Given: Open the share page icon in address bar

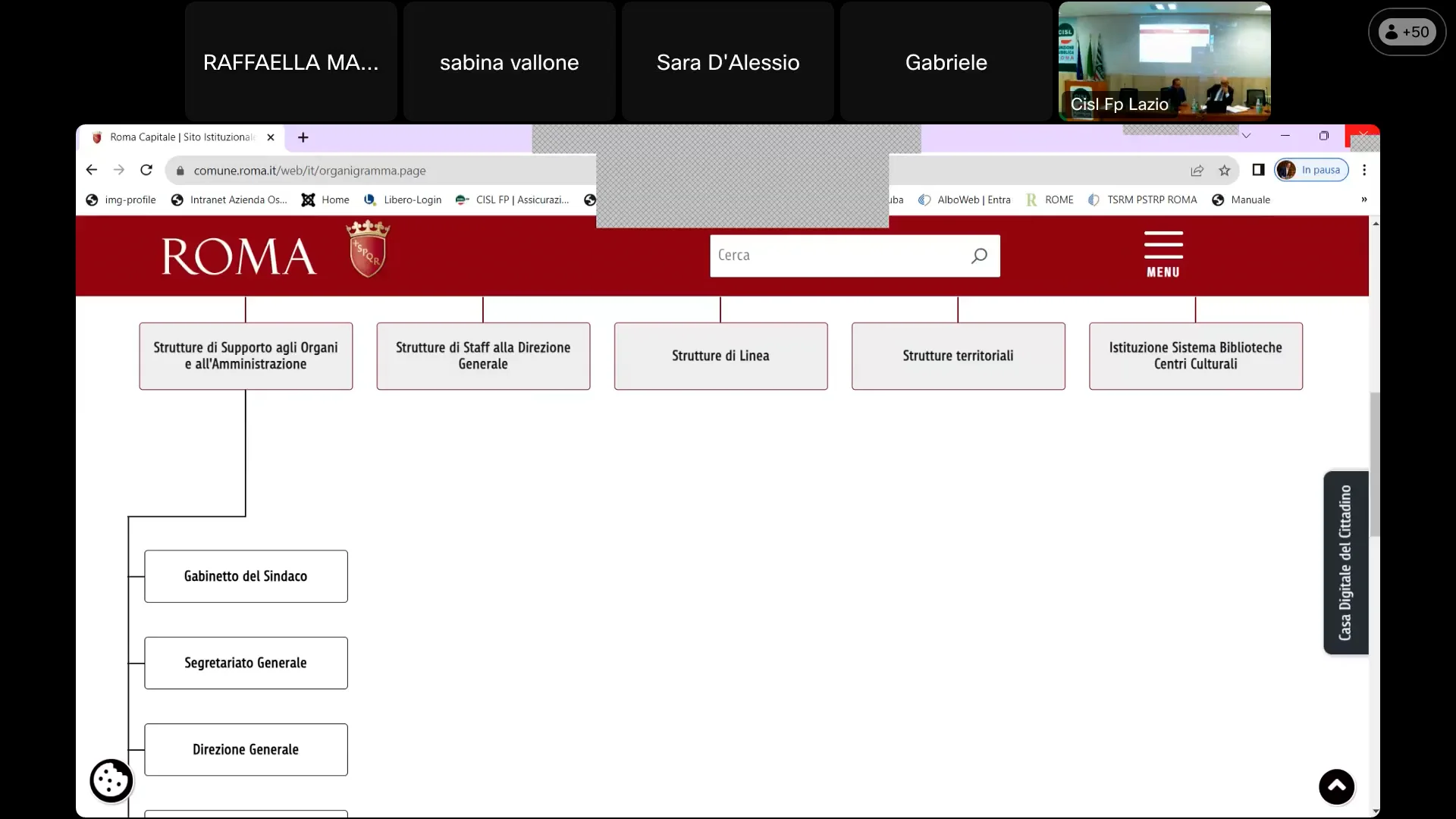Looking at the screenshot, I should pyautogui.click(x=1197, y=171).
